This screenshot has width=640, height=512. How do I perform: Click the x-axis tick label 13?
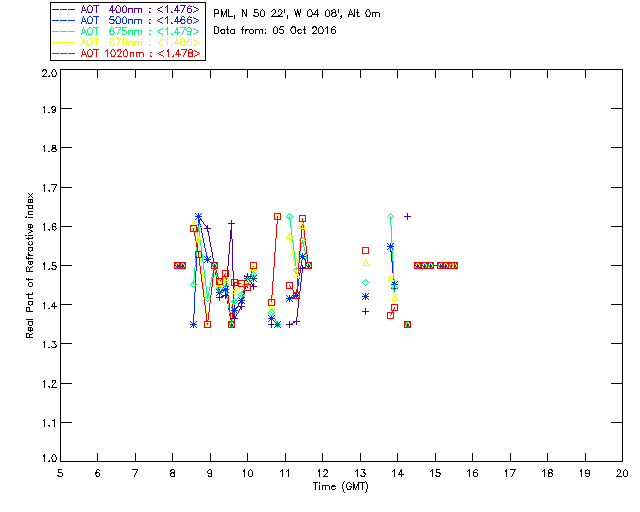[360, 473]
